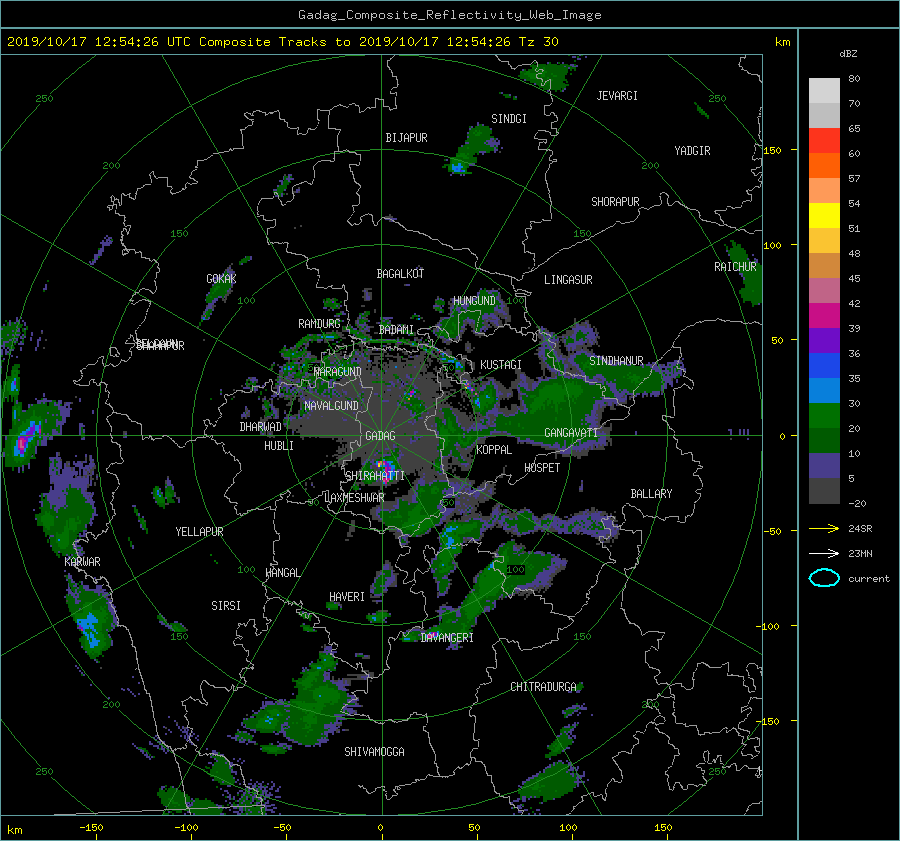Click the 0 km mark on bottom axis
Screen dimensions: 900x841
(x=380, y=828)
